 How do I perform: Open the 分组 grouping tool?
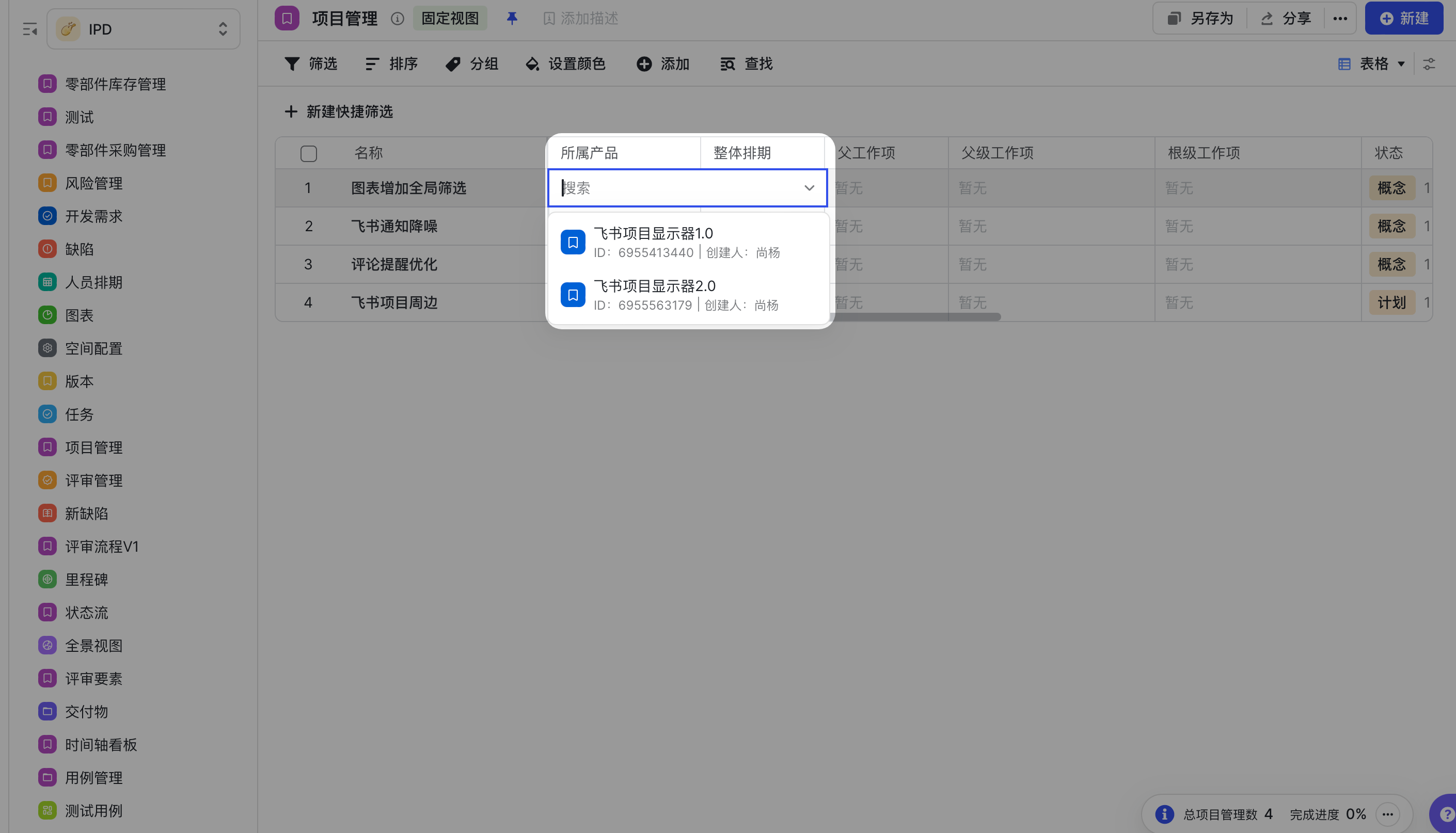472,64
